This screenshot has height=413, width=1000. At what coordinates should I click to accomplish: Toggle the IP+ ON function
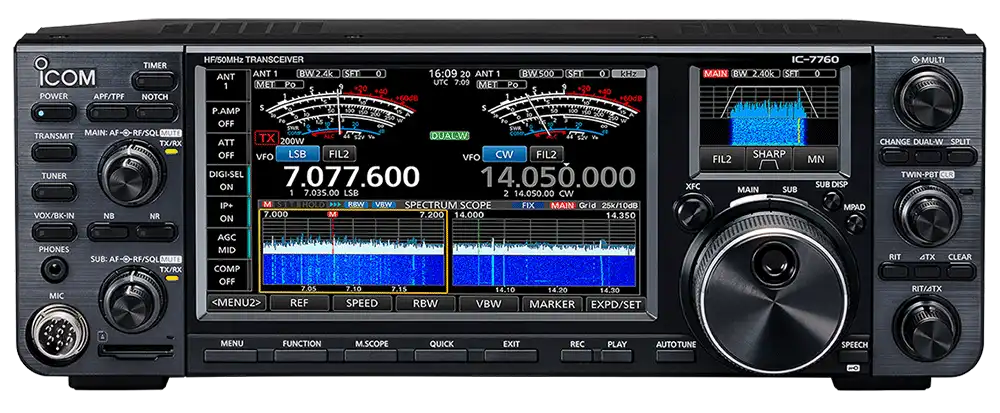click(x=226, y=212)
